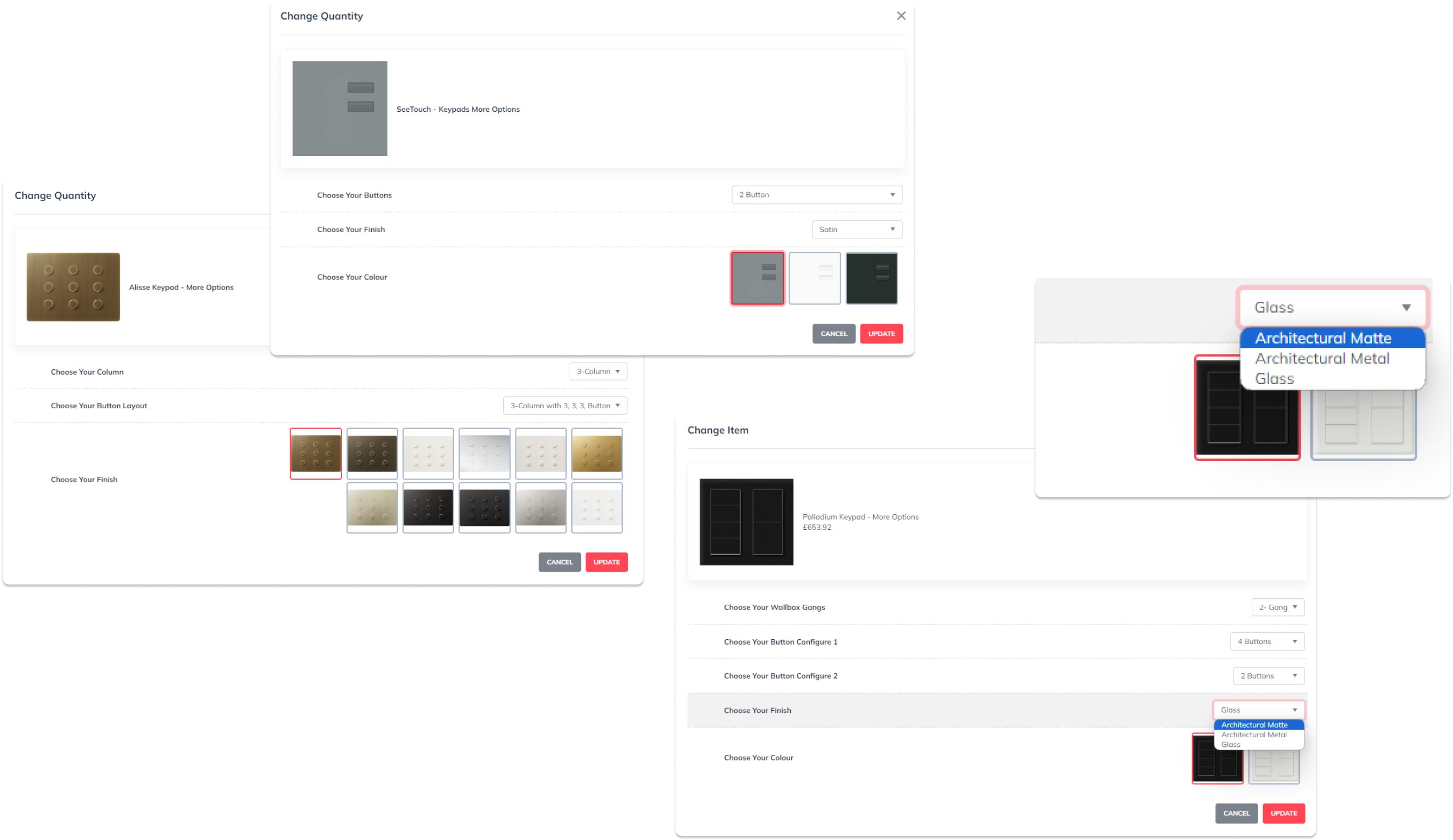1453x840 pixels.
Task: Cancel the SeeTouch keypad dialog
Action: 833,334
